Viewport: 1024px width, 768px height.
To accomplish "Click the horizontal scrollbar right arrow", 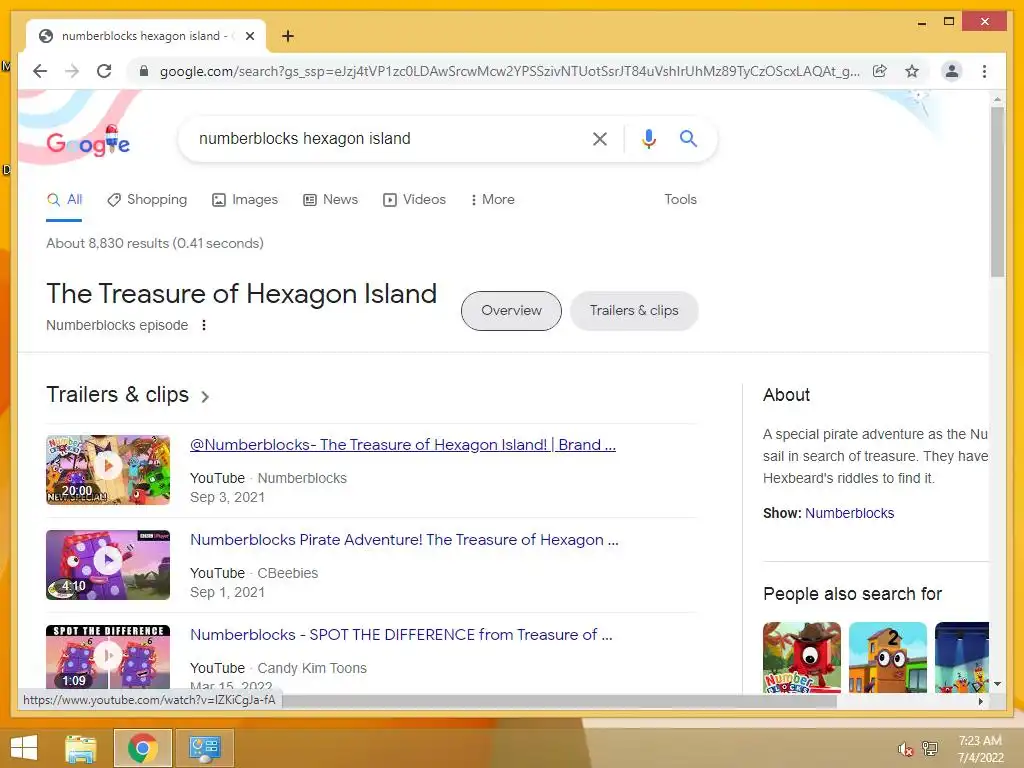I will click(x=980, y=701).
